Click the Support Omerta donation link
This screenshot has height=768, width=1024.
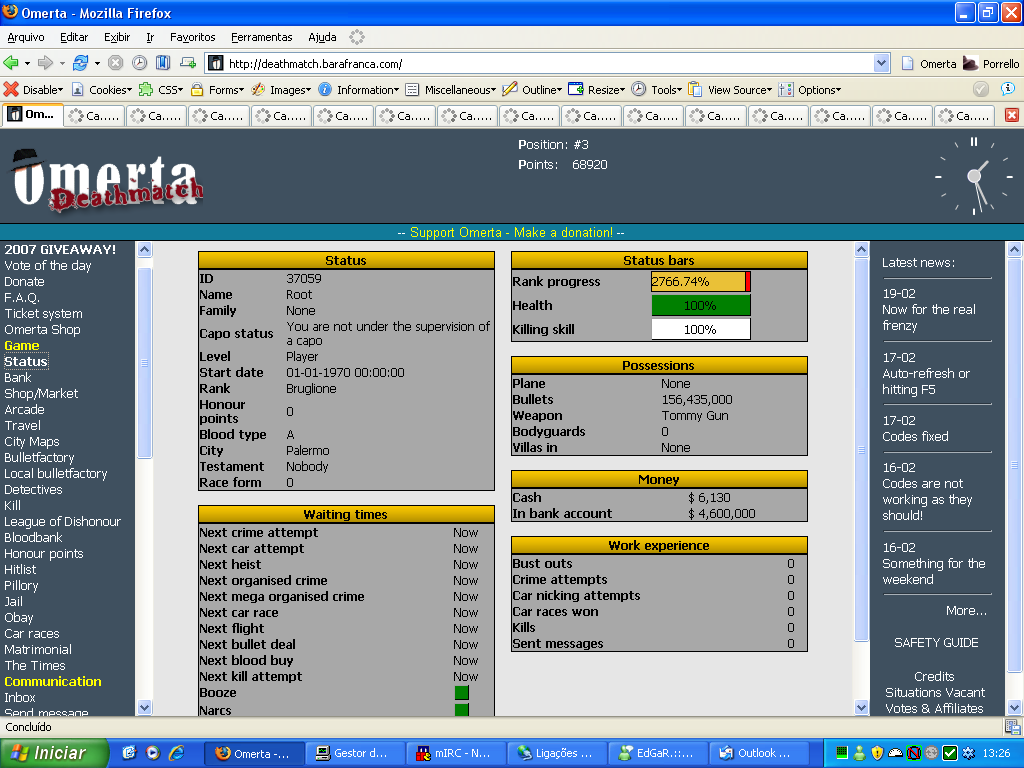511,232
